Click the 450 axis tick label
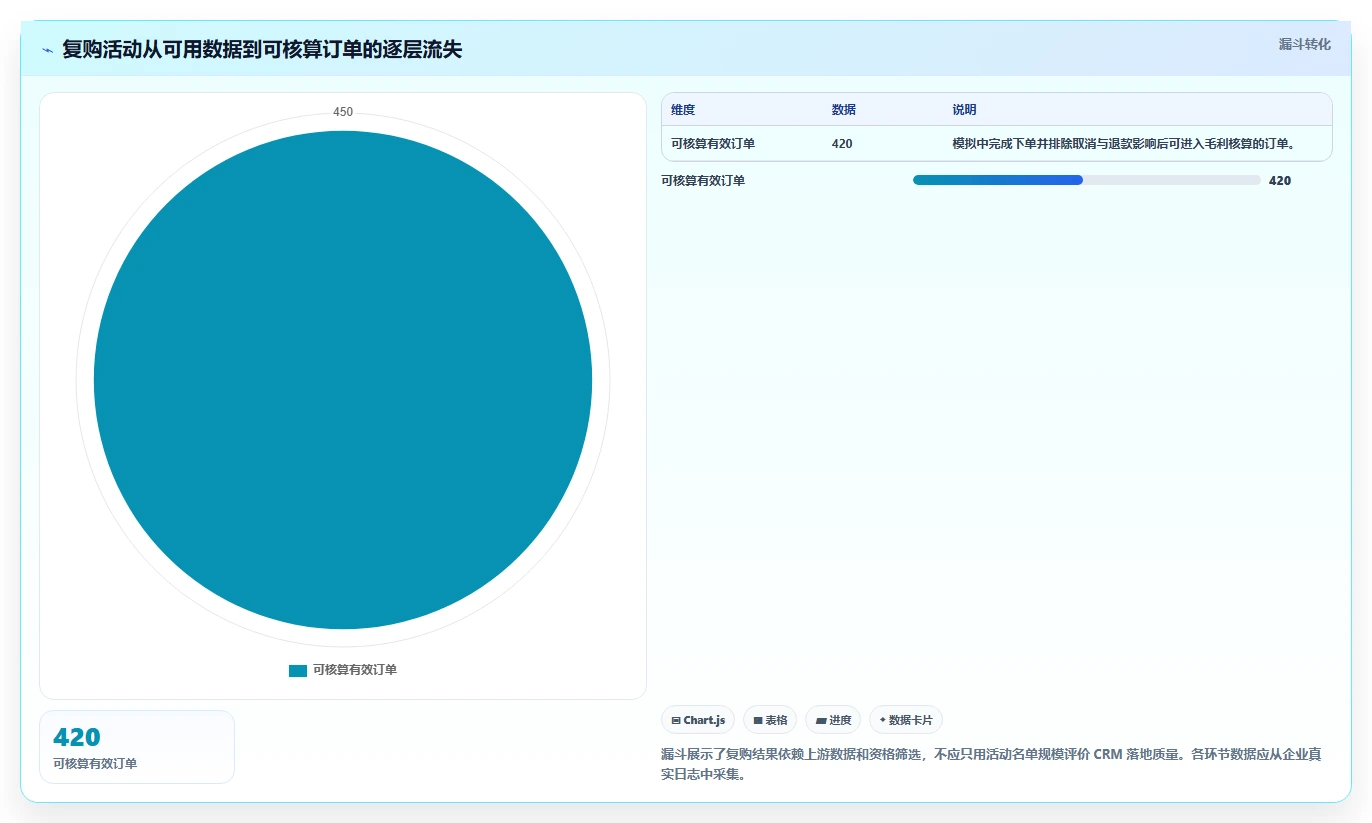Viewport: 1372px width, 823px height. 343,112
